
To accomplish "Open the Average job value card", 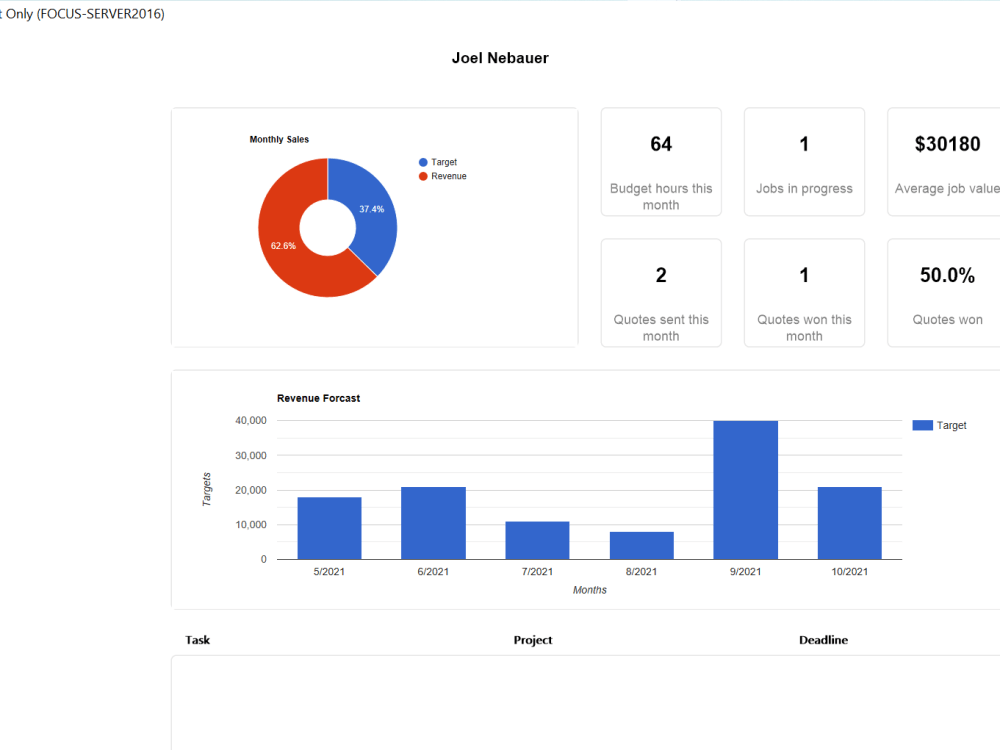I will pos(944,162).
